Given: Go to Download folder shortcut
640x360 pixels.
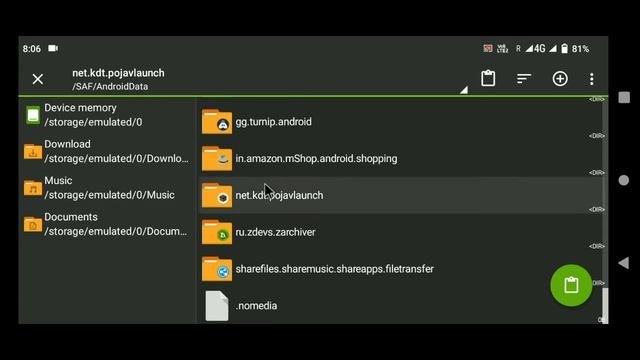Looking at the screenshot, I should click(x=107, y=151).
